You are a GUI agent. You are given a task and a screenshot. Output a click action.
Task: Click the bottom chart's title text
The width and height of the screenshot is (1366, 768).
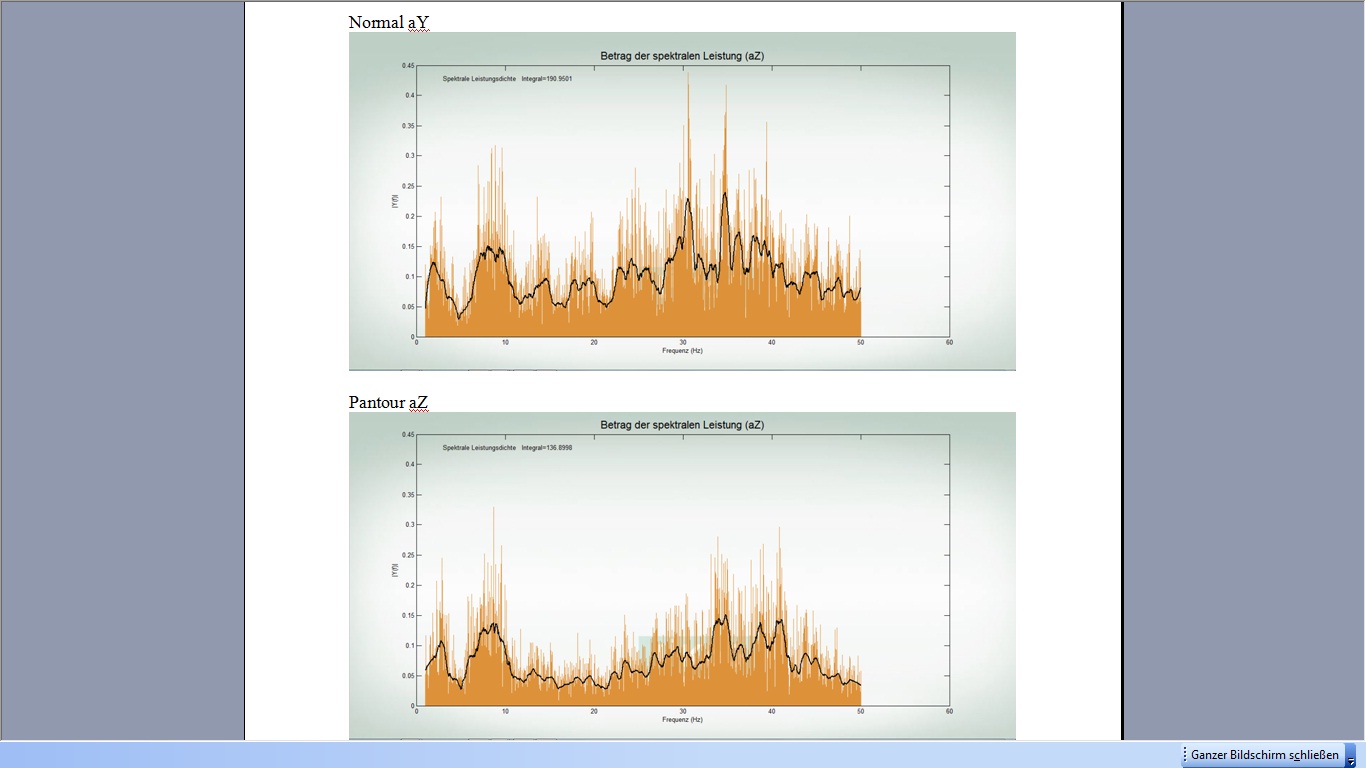tap(682, 425)
